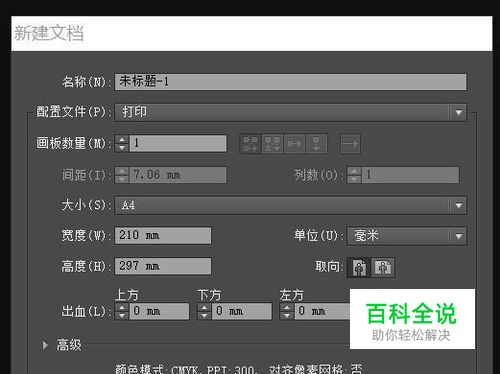Viewport: 500px width, 374px height.
Task: Click the 上方 bleed field
Action: click(x=159, y=311)
